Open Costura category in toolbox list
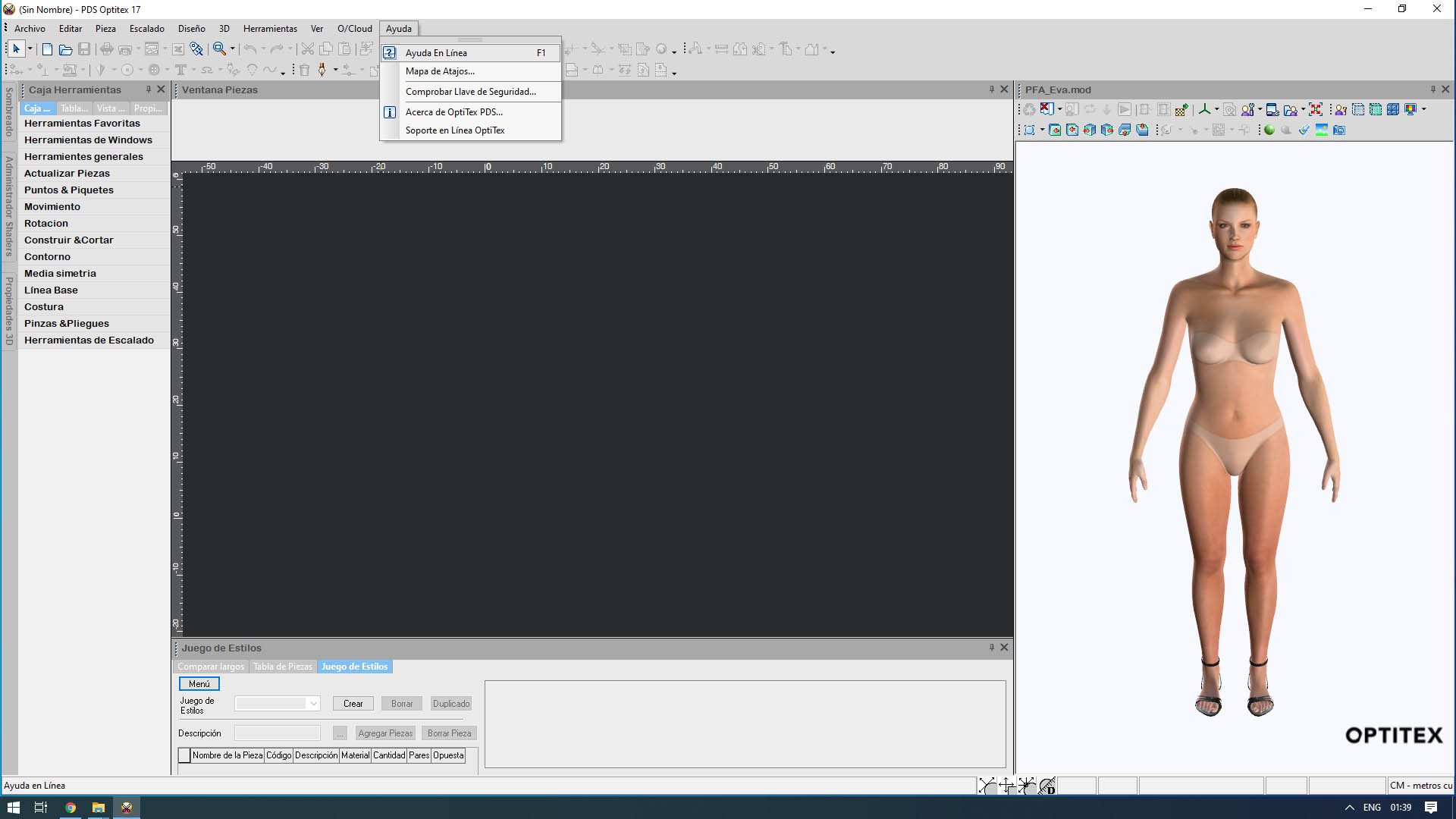This screenshot has width=1456, height=819. [x=44, y=307]
